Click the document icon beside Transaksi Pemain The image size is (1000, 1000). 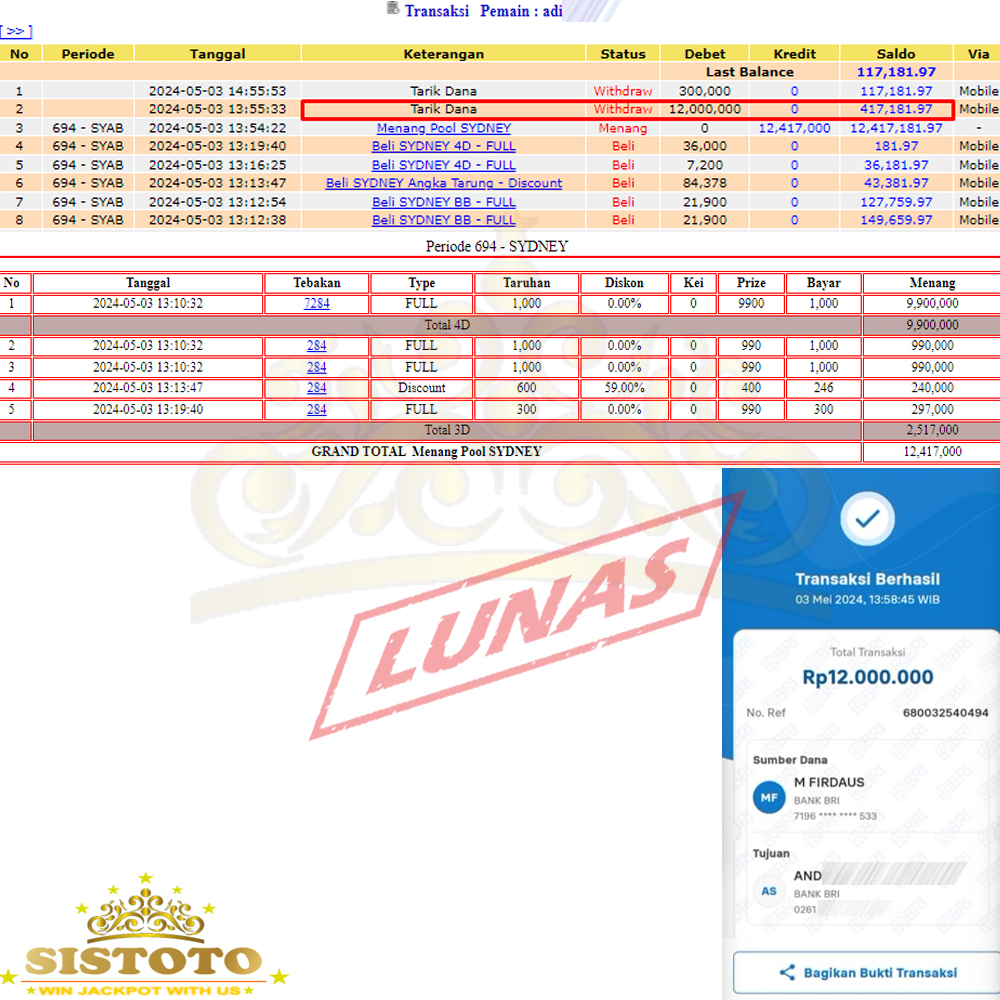pyautogui.click(x=392, y=9)
